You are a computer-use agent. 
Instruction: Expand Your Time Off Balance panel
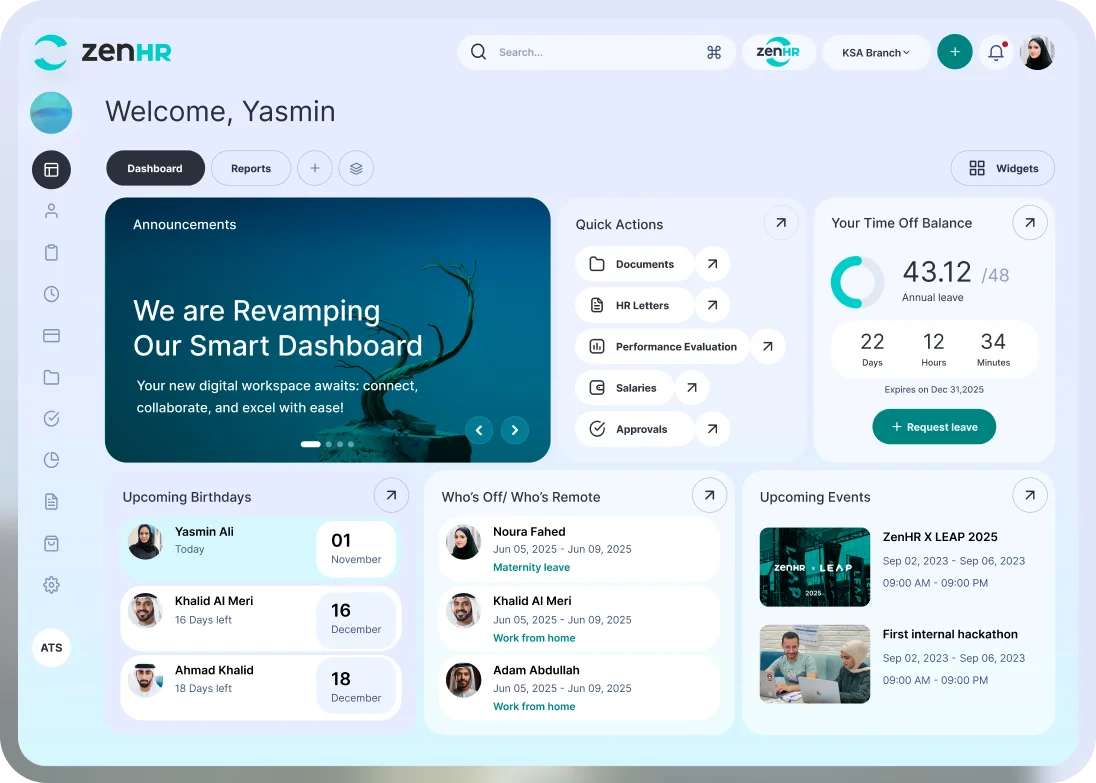pyautogui.click(x=1030, y=222)
